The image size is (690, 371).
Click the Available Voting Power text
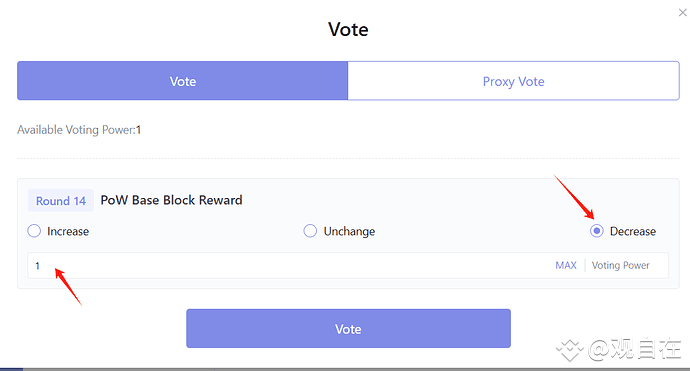coord(79,130)
